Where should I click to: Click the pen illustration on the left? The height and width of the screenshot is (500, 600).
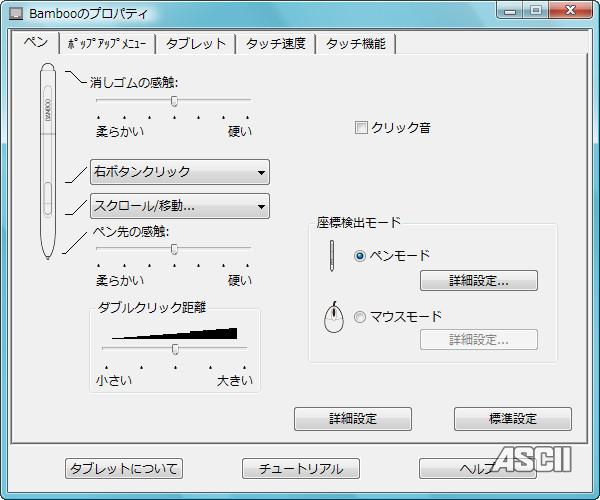point(48,161)
